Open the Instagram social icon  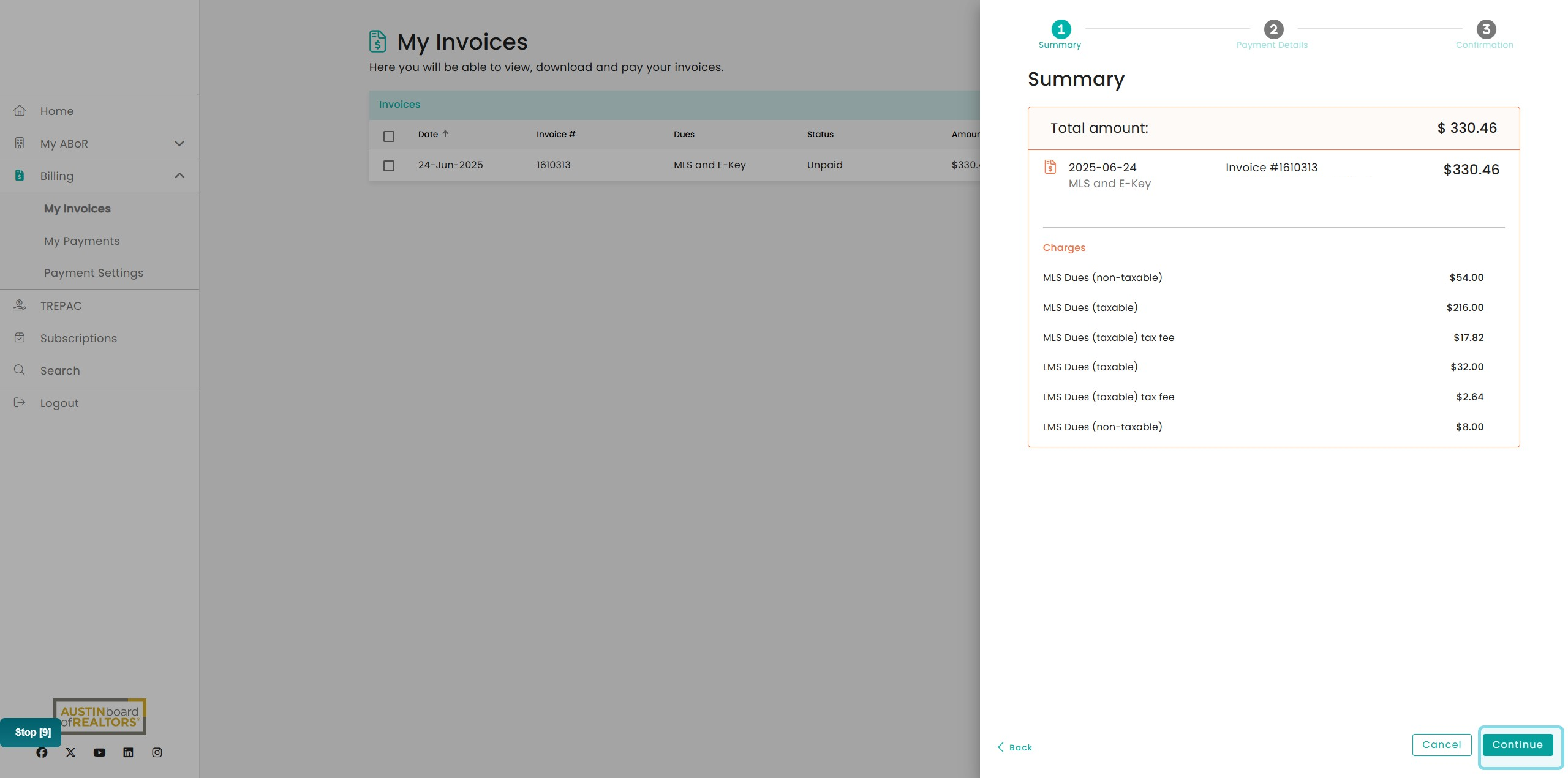157,752
